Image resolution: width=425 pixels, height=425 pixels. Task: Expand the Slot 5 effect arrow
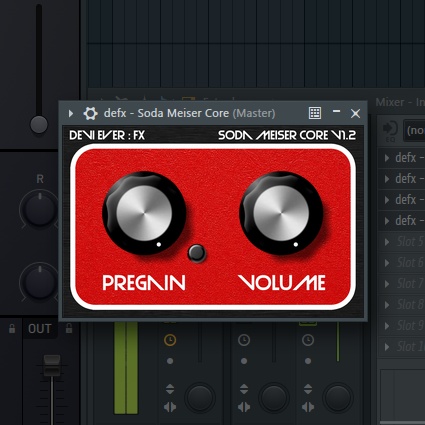click(387, 242)
